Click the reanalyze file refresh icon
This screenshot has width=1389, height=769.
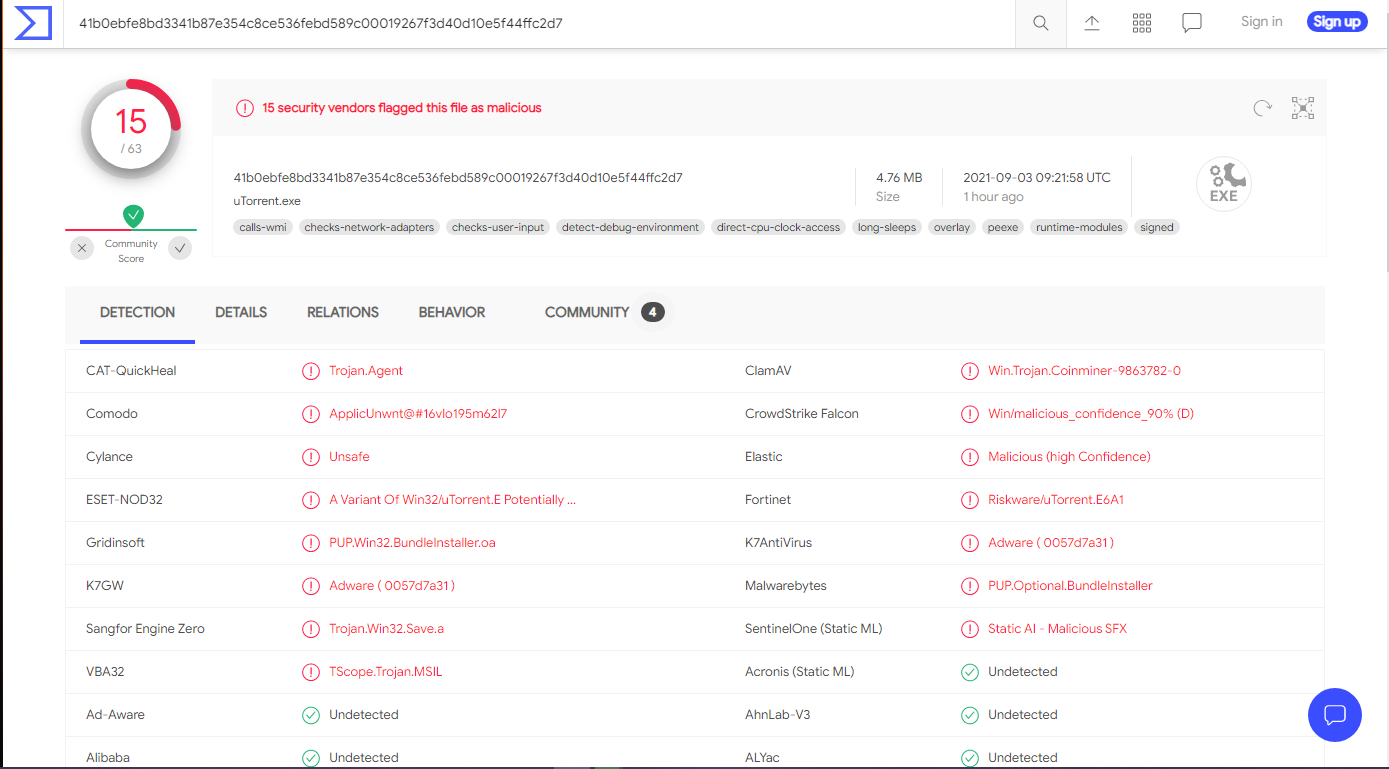(x=1263, y=108)
